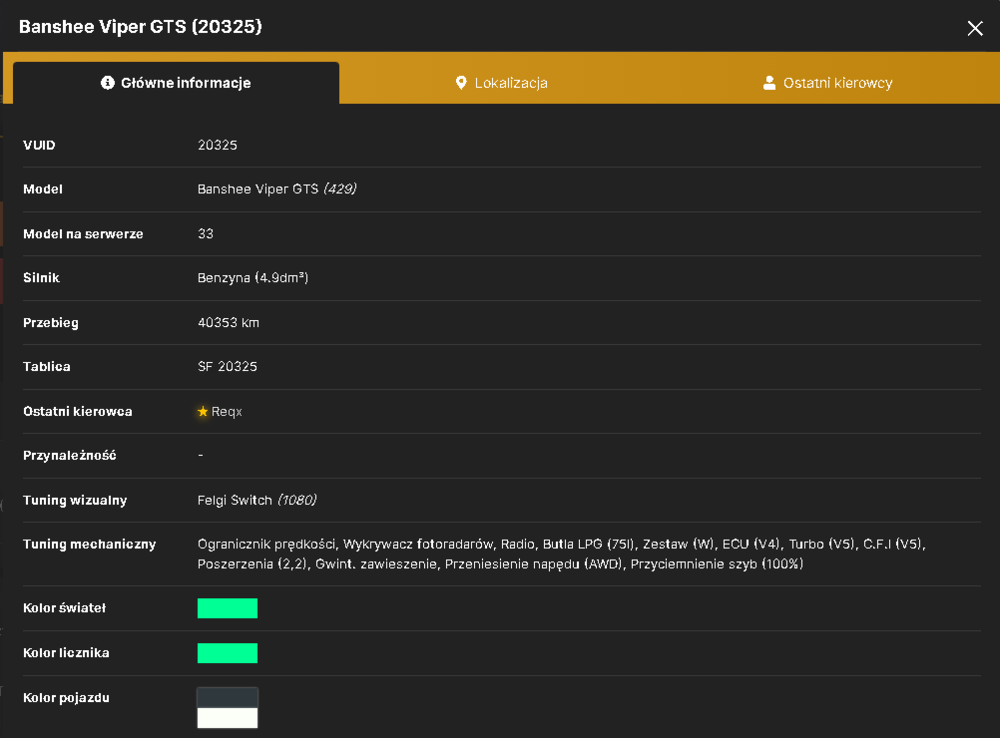Click the info icon beside Główne informacje
The image size is (1000, 738).
[108, 83]
